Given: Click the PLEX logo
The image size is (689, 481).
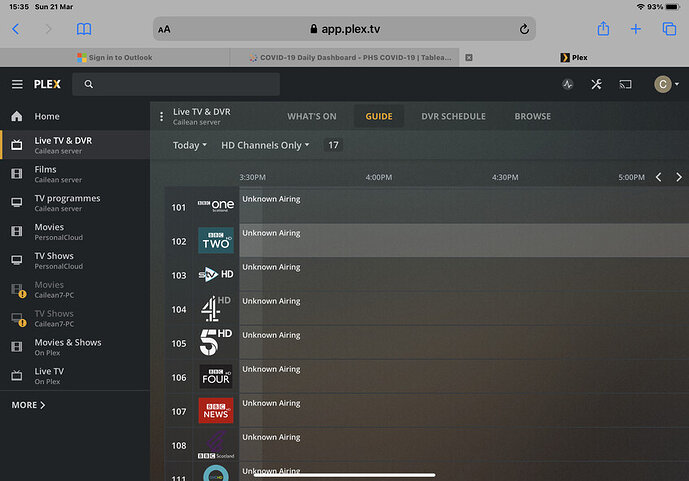Looking at the screenshot, I should pyautogui.click(x=47, y=84).
